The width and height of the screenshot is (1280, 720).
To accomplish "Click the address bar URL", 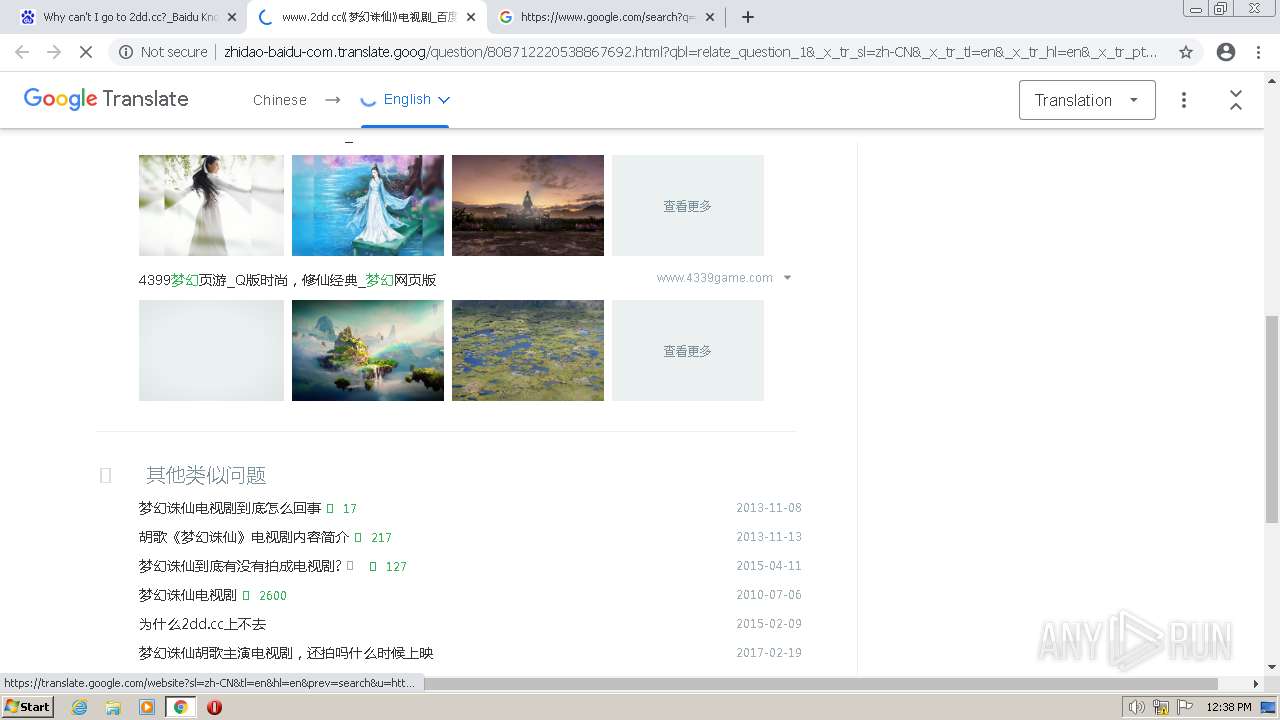I will tap(690, 52).
